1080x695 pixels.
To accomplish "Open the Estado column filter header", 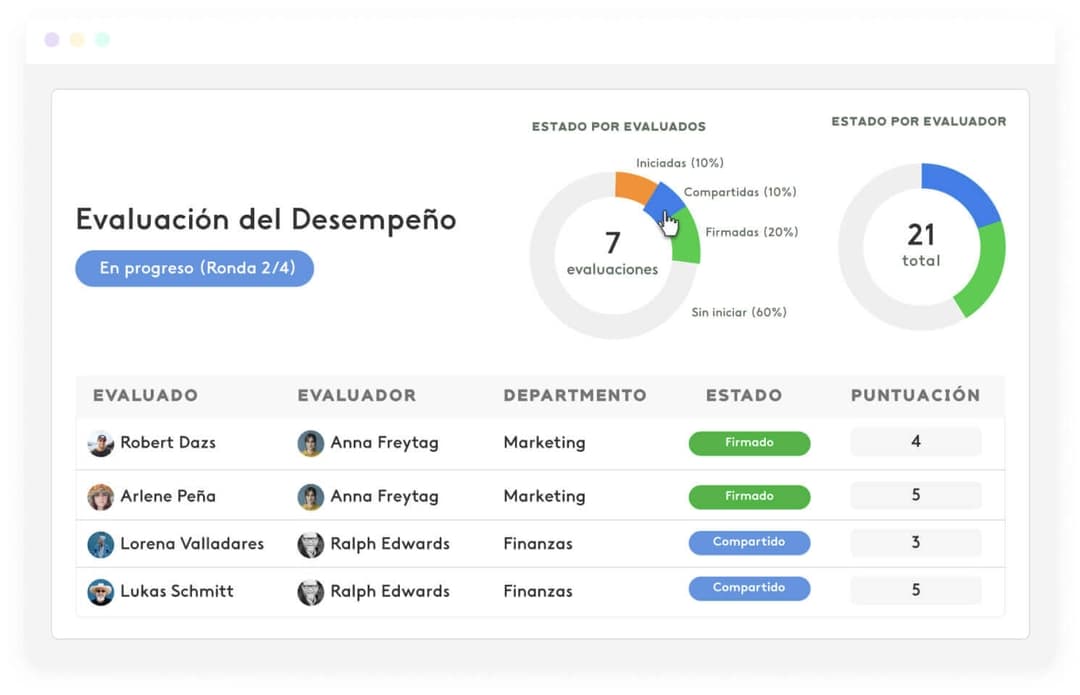I will coord(744,395).
